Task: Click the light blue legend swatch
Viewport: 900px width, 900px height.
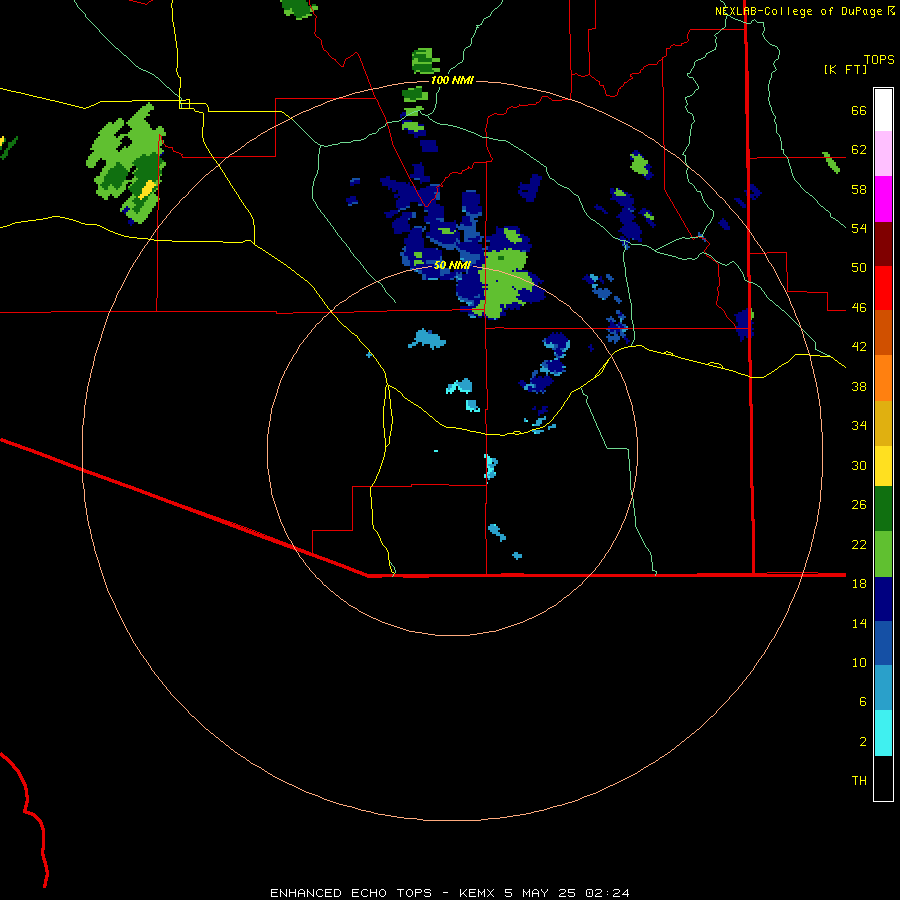Action: point(883,687)
